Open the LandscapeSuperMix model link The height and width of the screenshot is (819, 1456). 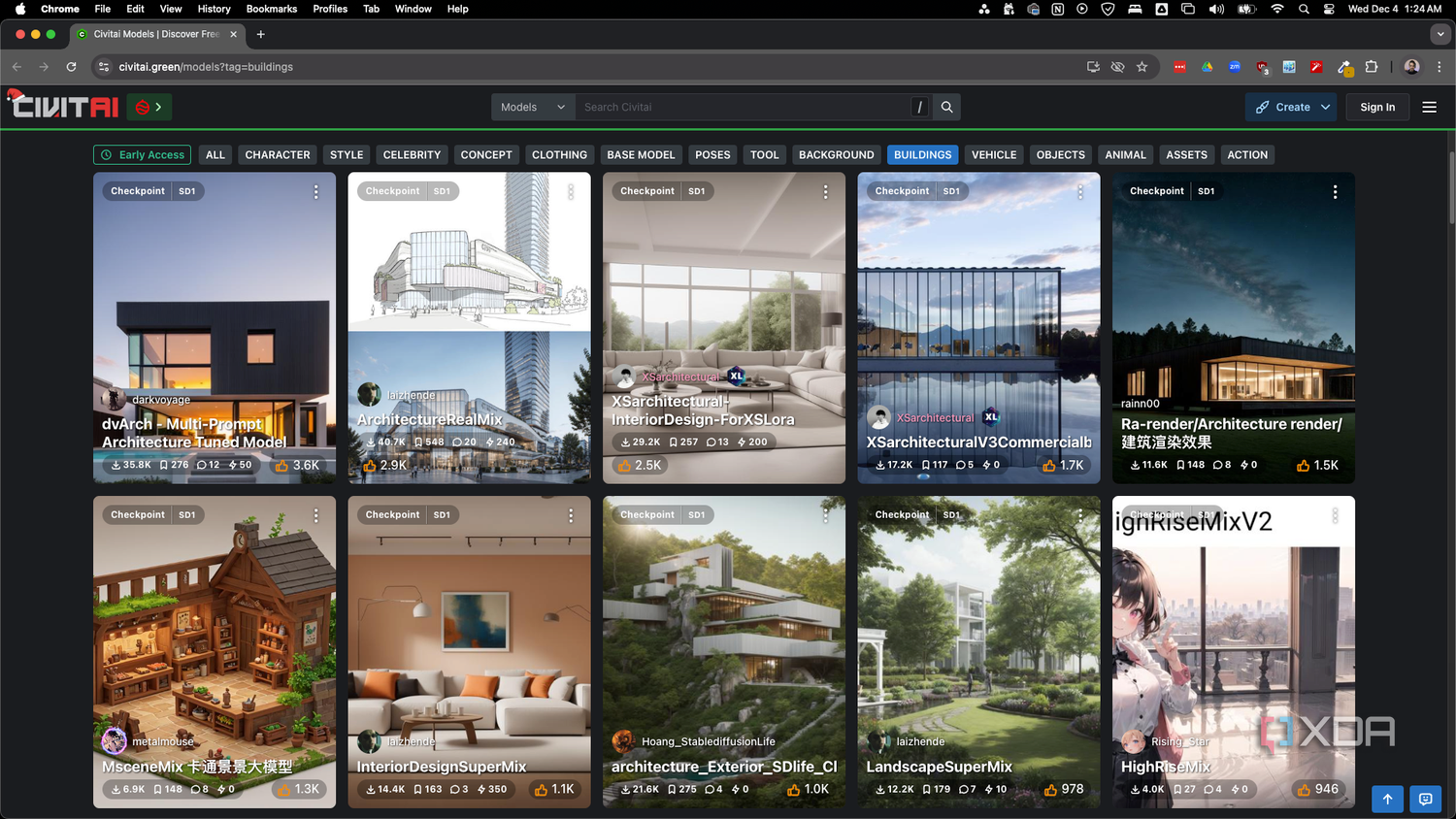[939, 767]
